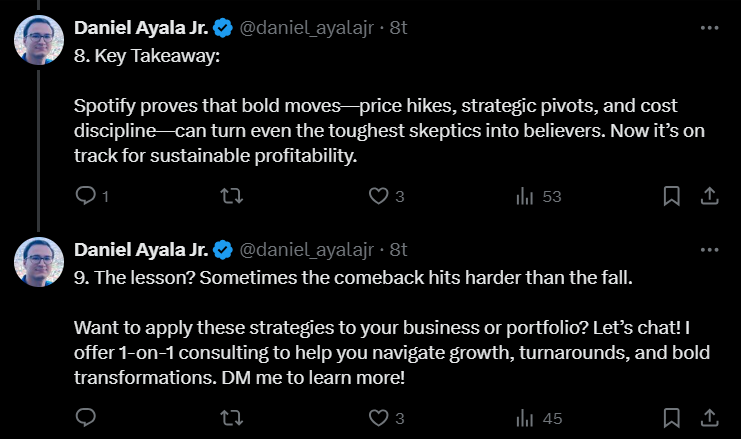741x439 pixels.
Task: Bookmark the Key Takeaway tweet
Action: [672, 196]
